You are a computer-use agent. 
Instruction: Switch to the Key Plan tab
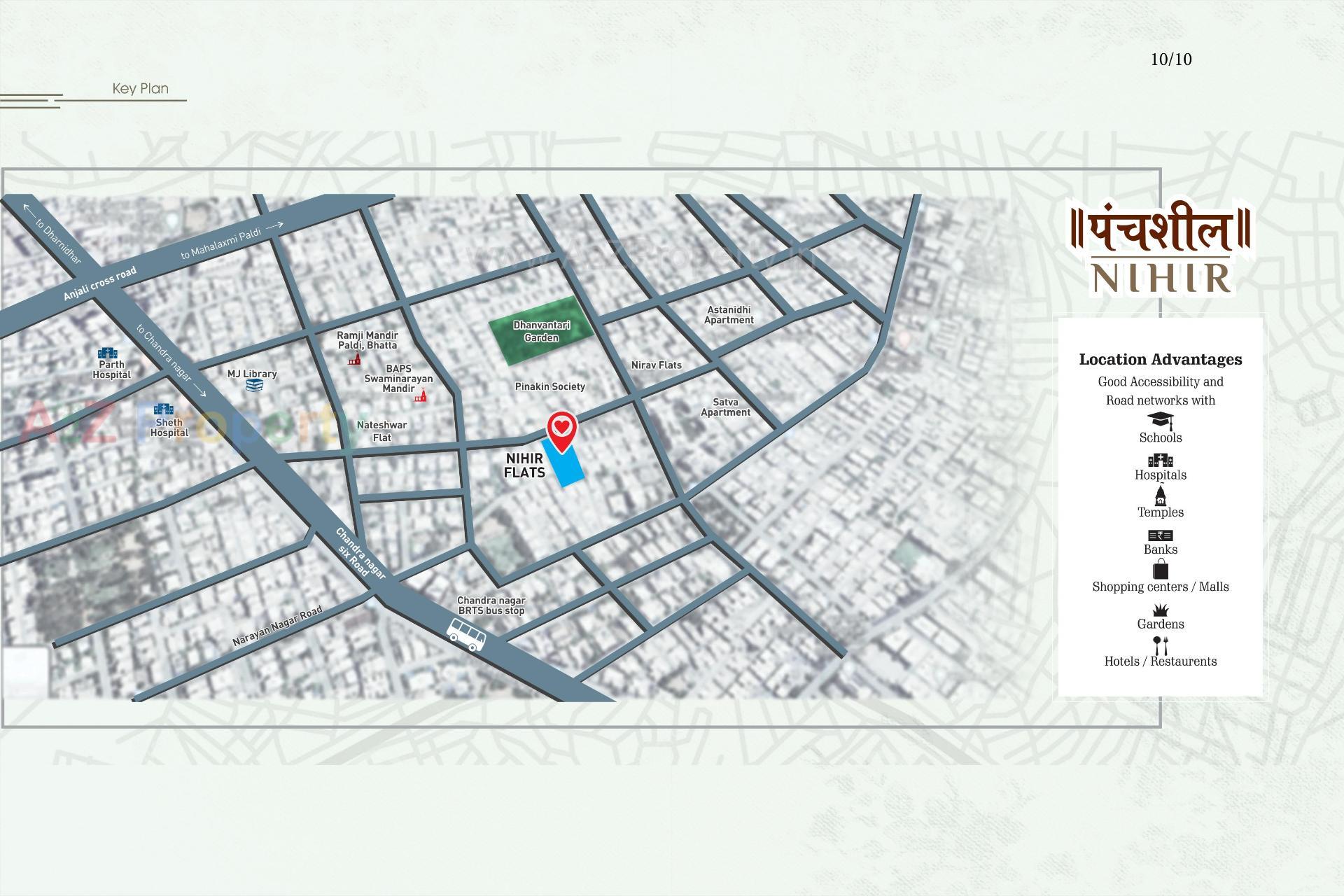140,89
